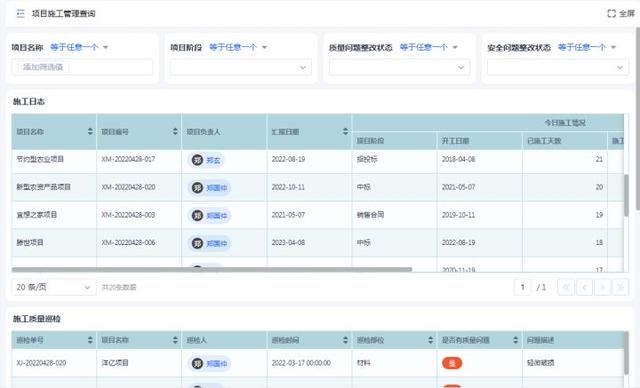640x388 pixels.
Task: Select cell XM-20220428-017
Action: pyautogui.click(x=128, y=159)
